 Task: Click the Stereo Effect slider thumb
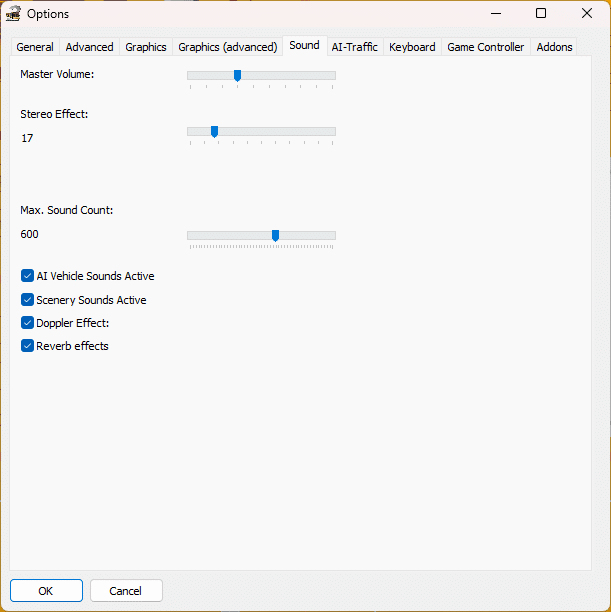pos(214,132)
